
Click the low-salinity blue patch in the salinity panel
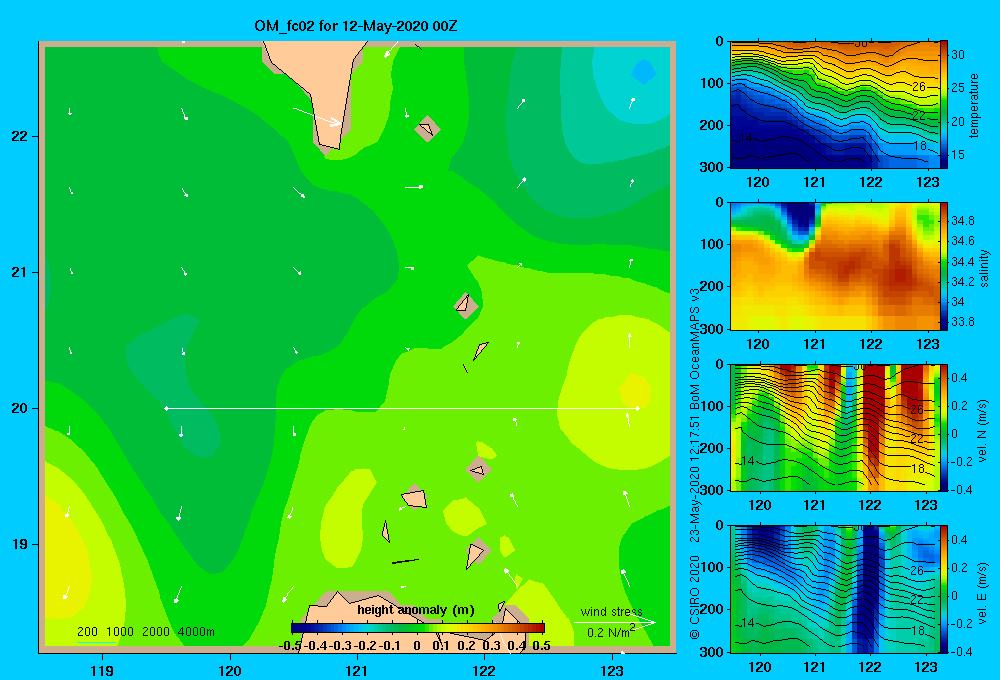(x=801, y=220)
